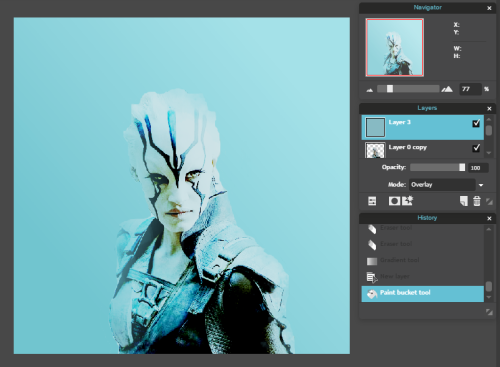The height and width of the screenshot is (367, 500).
Task: Click zoom out small mountain icon
Action: click(x=370, y=90)
